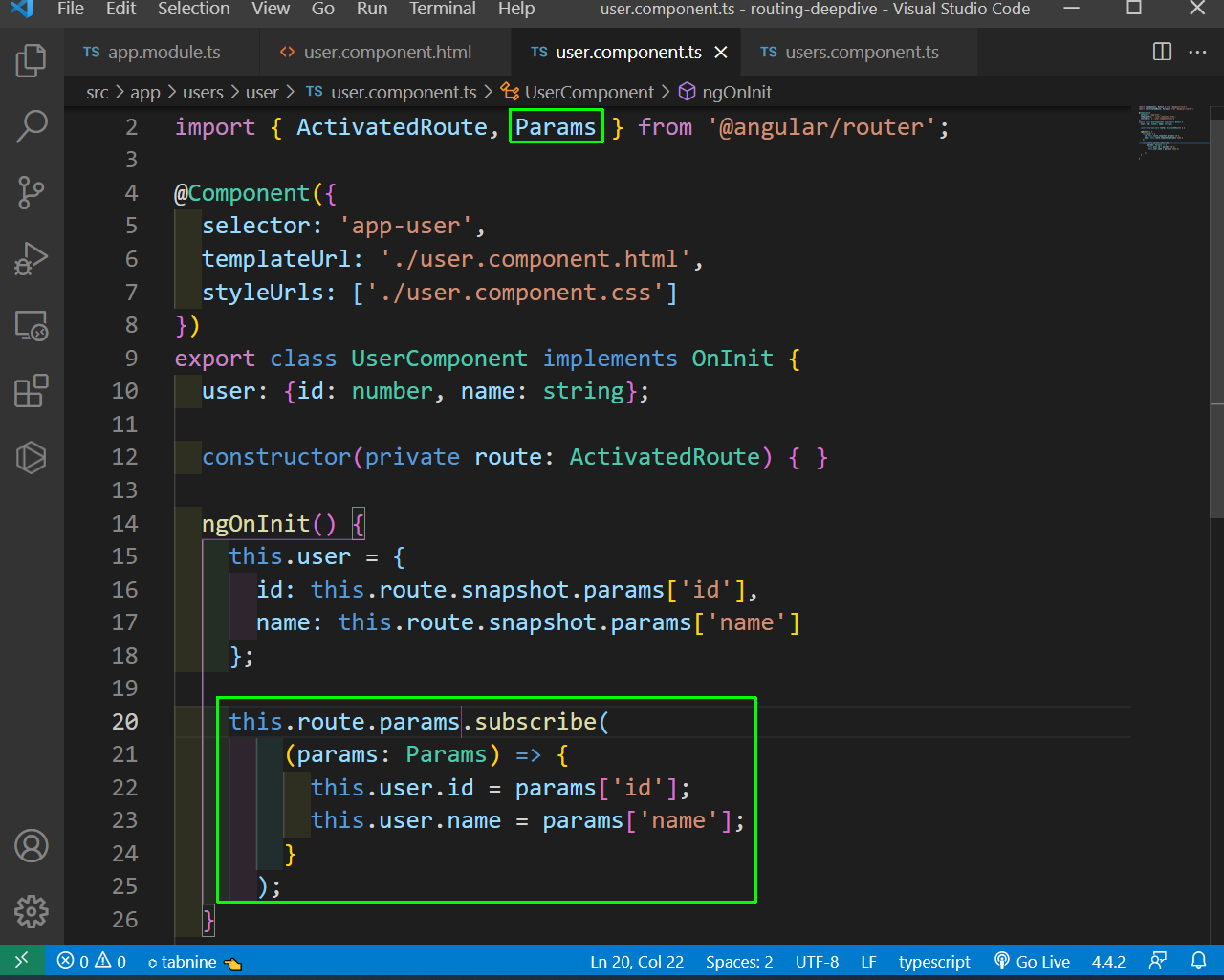
Task: Click the 4.4.2 TypeScript version
Action: (x=1108, y=962)
